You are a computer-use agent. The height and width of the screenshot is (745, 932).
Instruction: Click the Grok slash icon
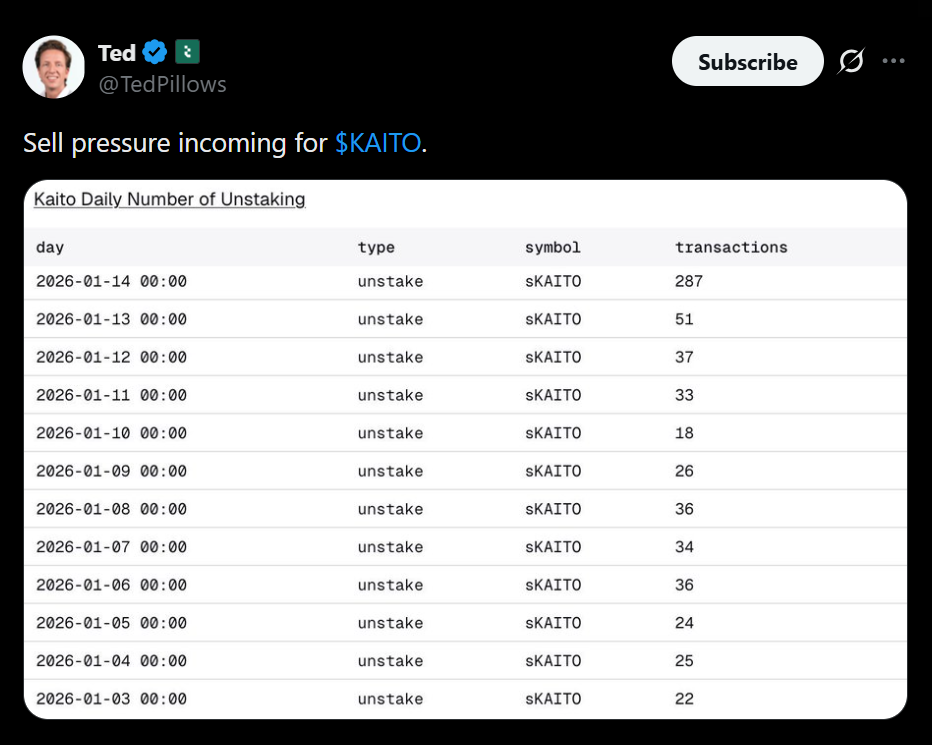[x=851, y=62]
